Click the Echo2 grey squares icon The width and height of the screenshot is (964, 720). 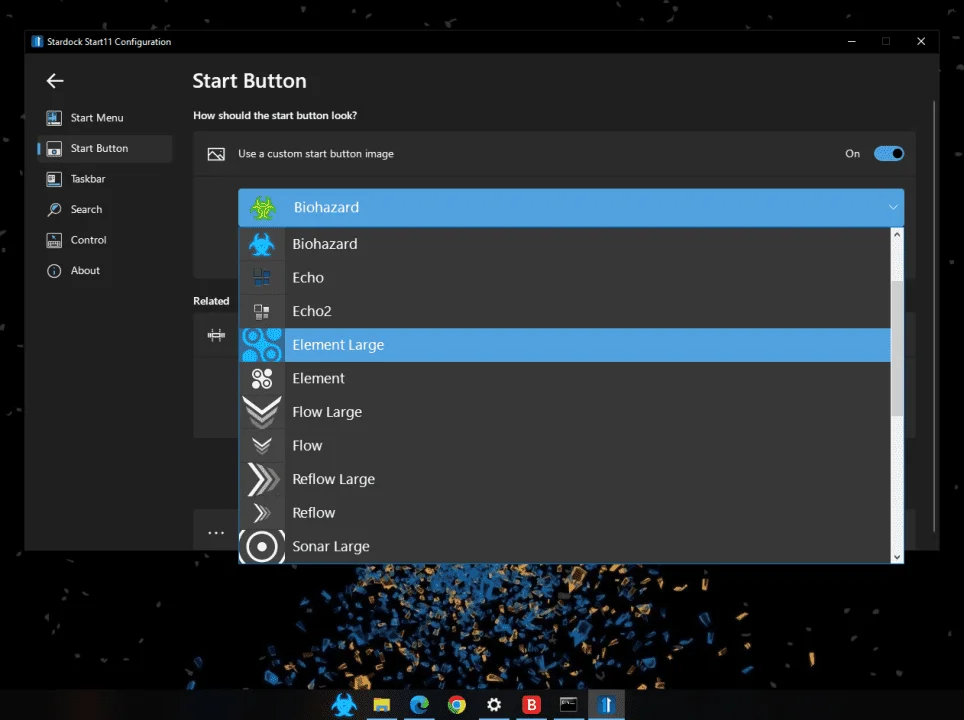262,311
